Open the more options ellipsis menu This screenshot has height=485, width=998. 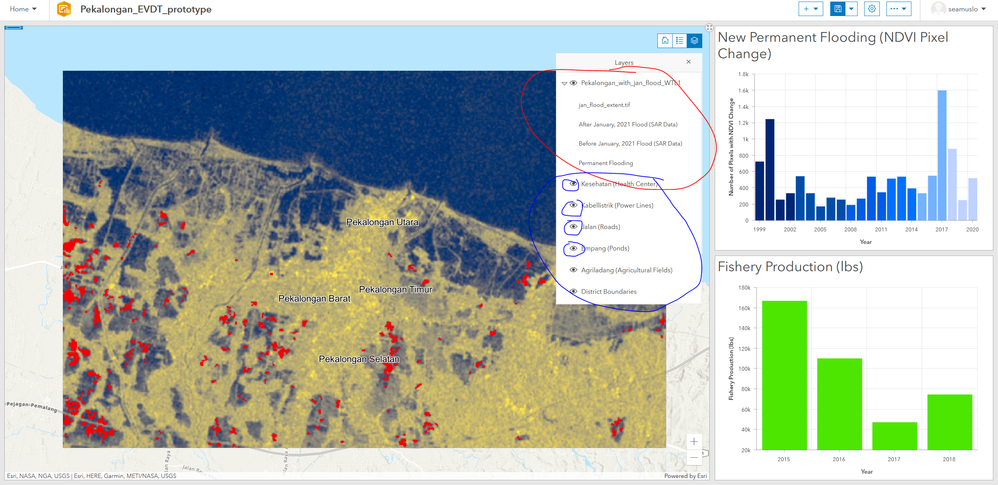898,9
